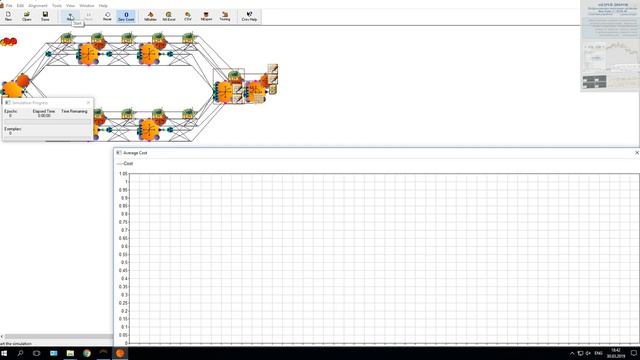640x360 pixels.
Task: Click the grayed Pause toolbar button
Action: point(89,16)
